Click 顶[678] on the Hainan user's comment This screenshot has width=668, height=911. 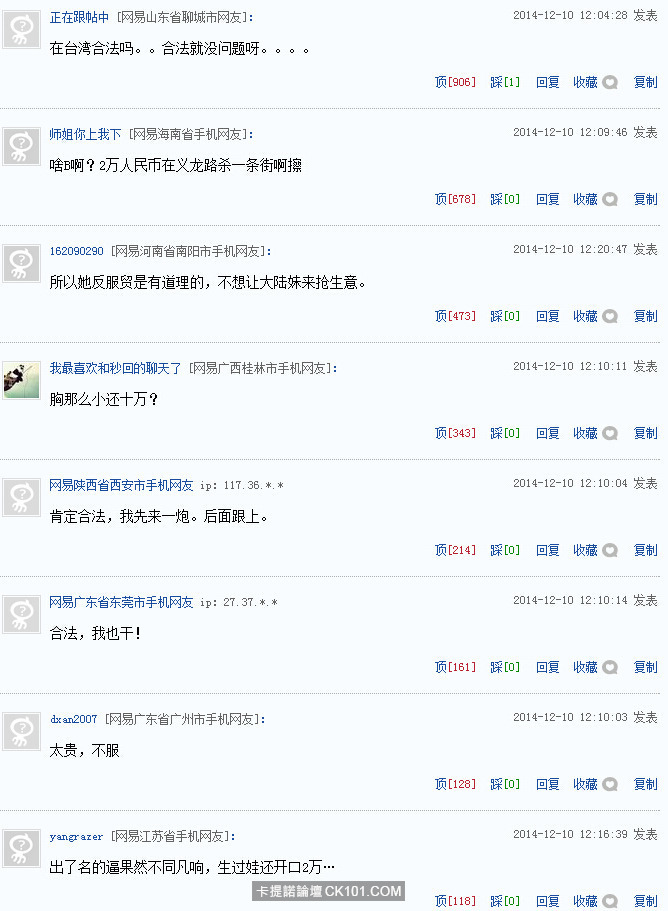(455, 200)
